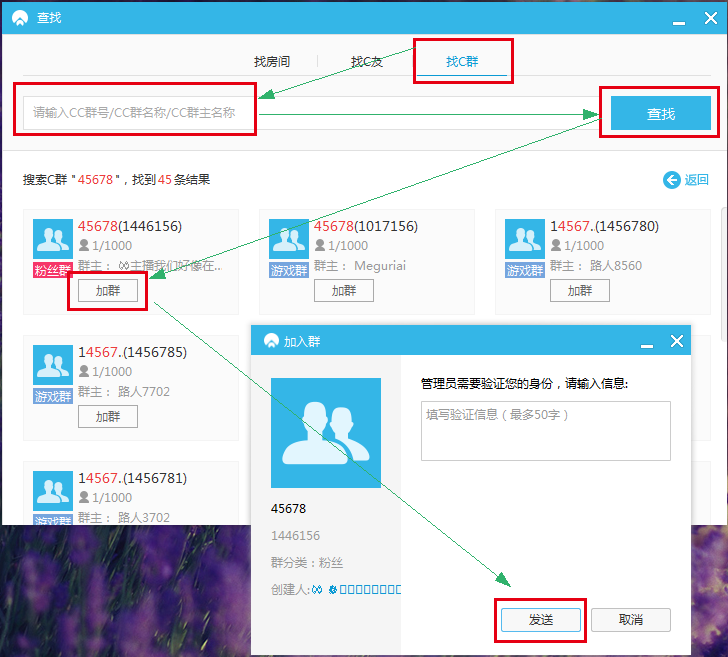
Task: Click owner name 路人3702
Action: coord(143,518)
